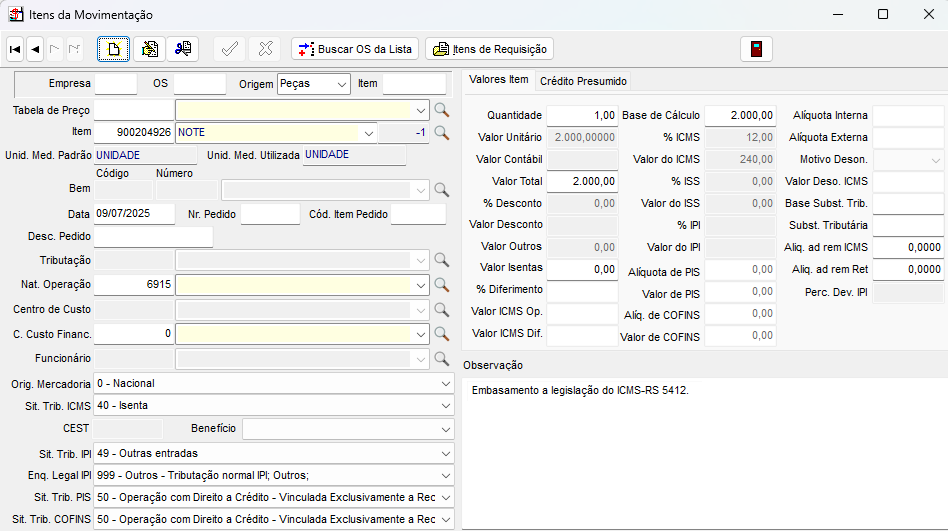Screen dimensions: 948x531
Task: Open the Sit. Trib. IPI combo box
Action: click(x=446, y=453)
